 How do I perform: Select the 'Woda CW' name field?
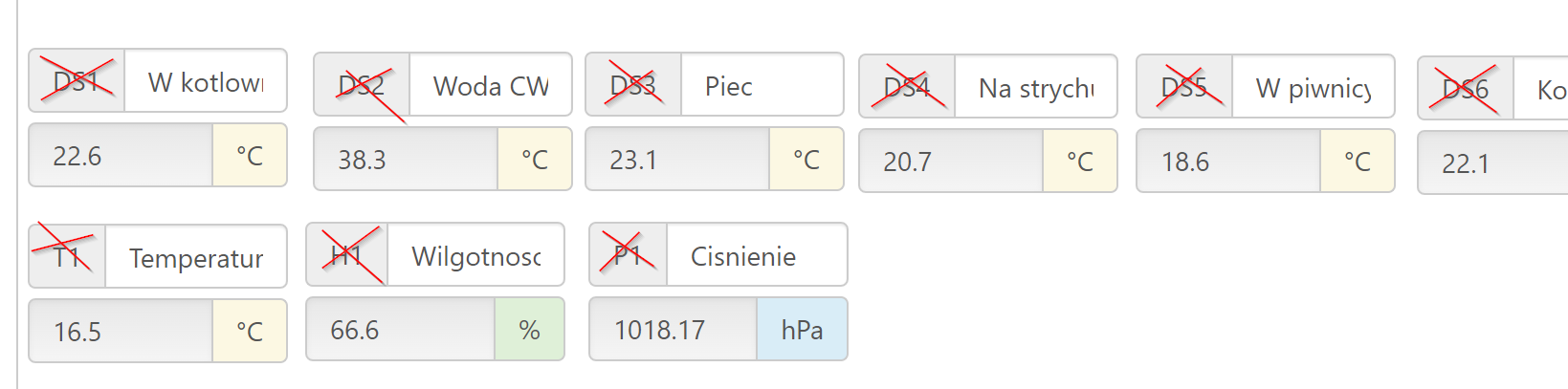point(491,85)
